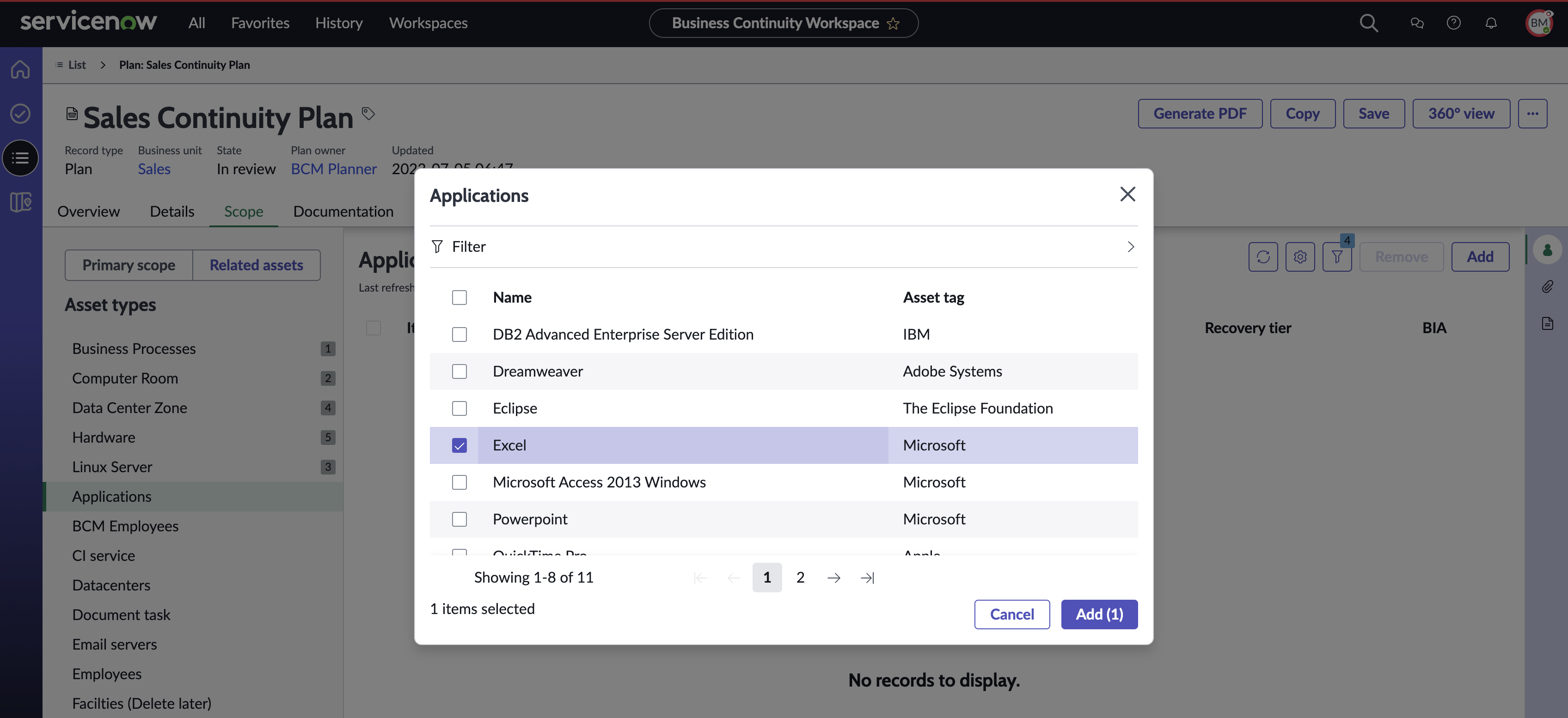Go to page 2
Viewport: 1568px width, 718px height.
[x=801, y=578]
